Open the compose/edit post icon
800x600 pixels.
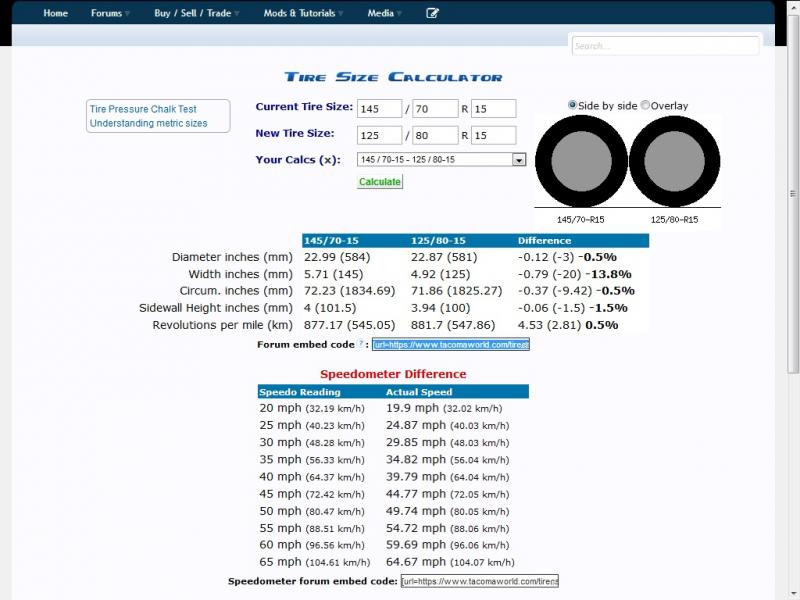click(432, 13)
